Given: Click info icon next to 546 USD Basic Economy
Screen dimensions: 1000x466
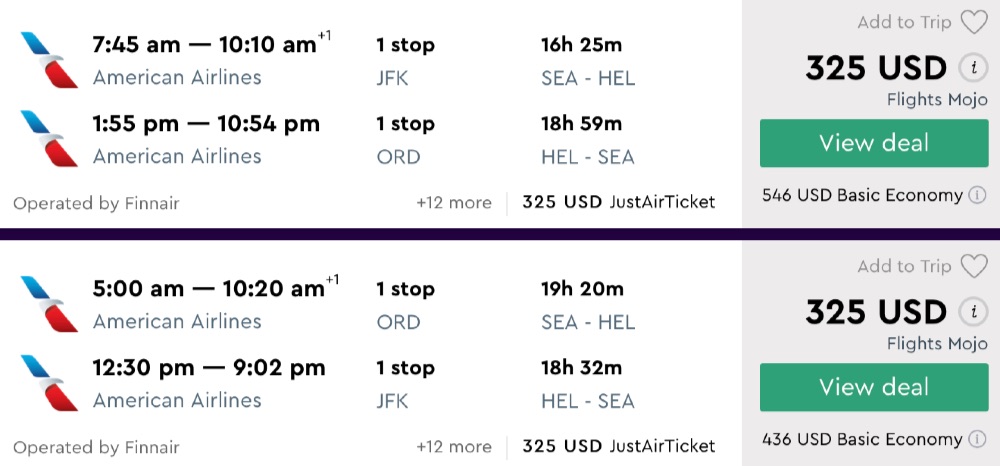Looking at the screenshot, I should 977,195.
